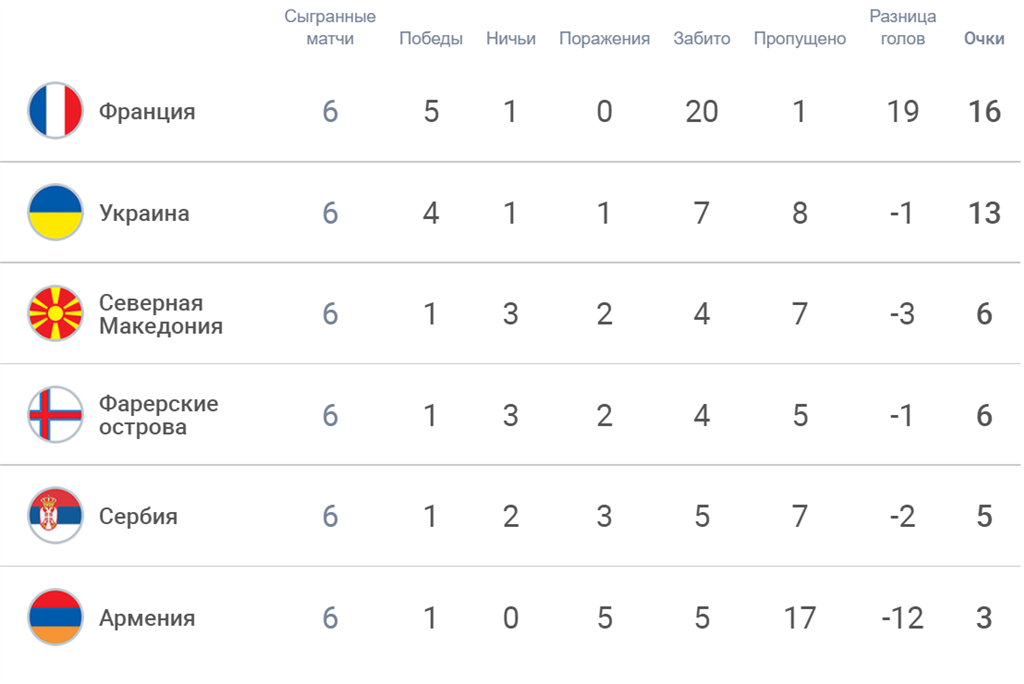Open the Сербия team link
This screenshot has width=1024, height=684.
pos(138,516)
